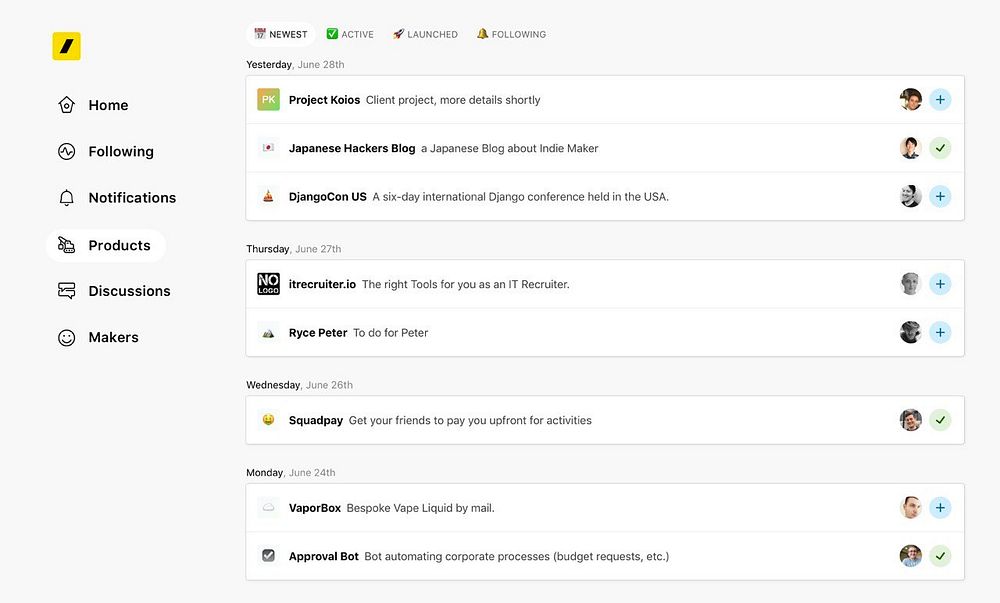Switch to the Launched tab

tap(425, 34)
